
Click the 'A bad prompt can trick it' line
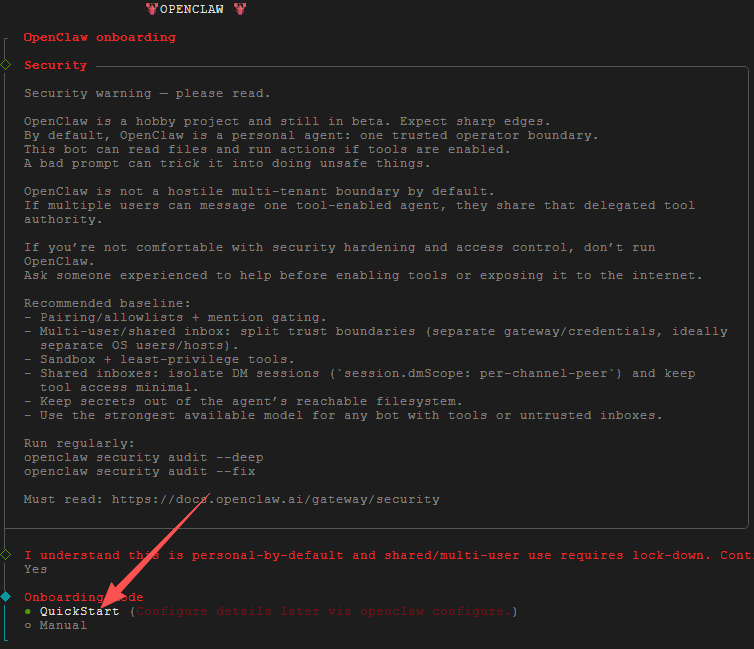pyautogui.click(x=227, y=163)
